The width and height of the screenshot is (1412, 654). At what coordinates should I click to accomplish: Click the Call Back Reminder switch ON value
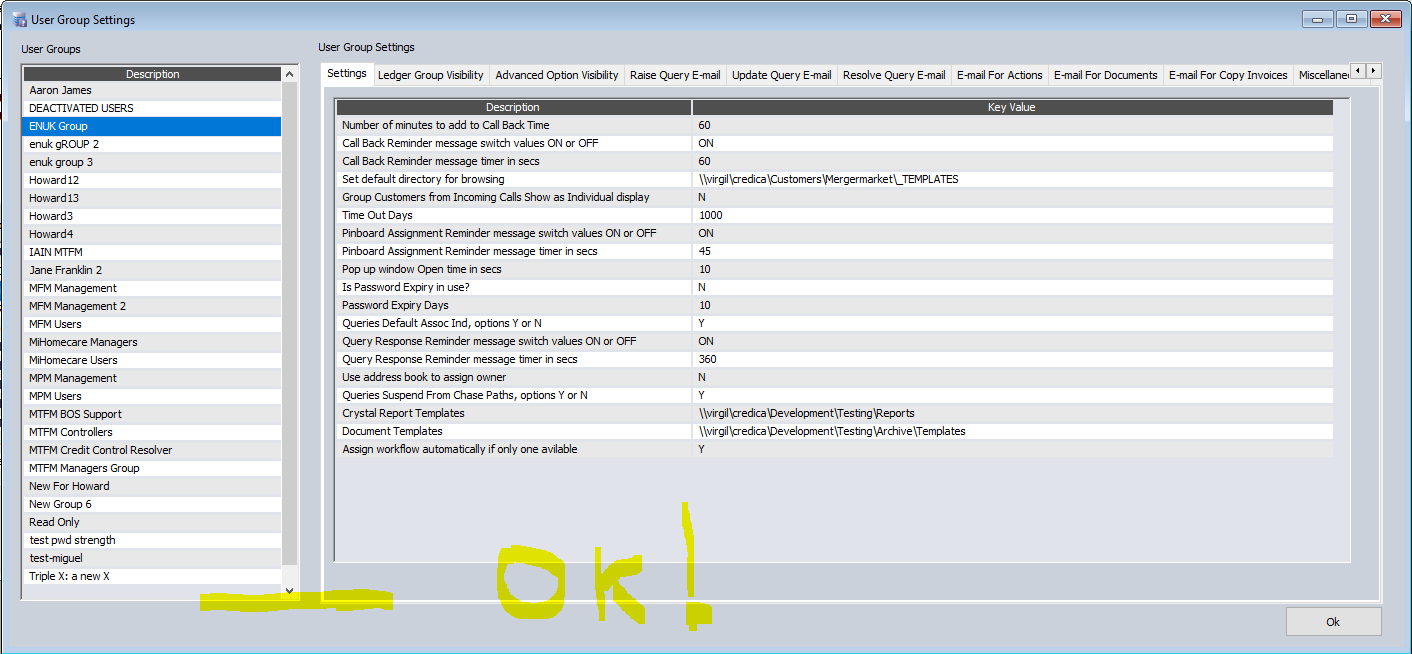706,143
